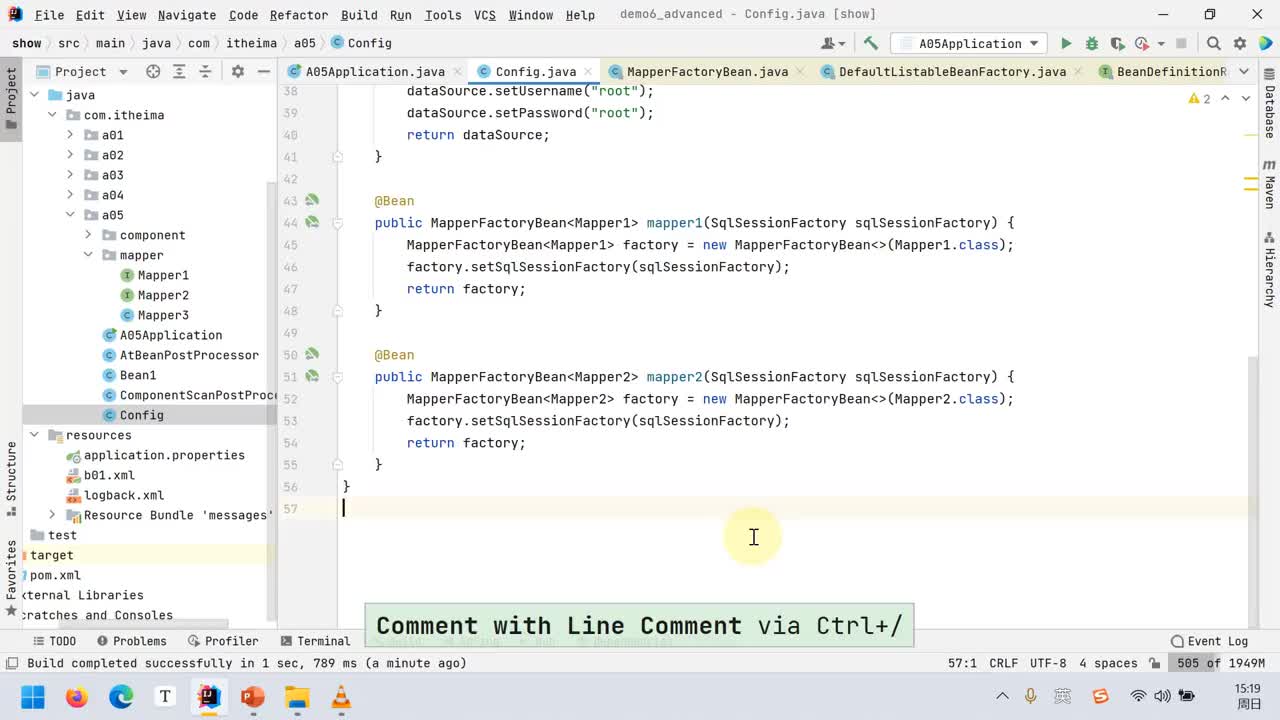
Task: Switch to MapperFactoryBean.java tab
Action: point(707,71)
